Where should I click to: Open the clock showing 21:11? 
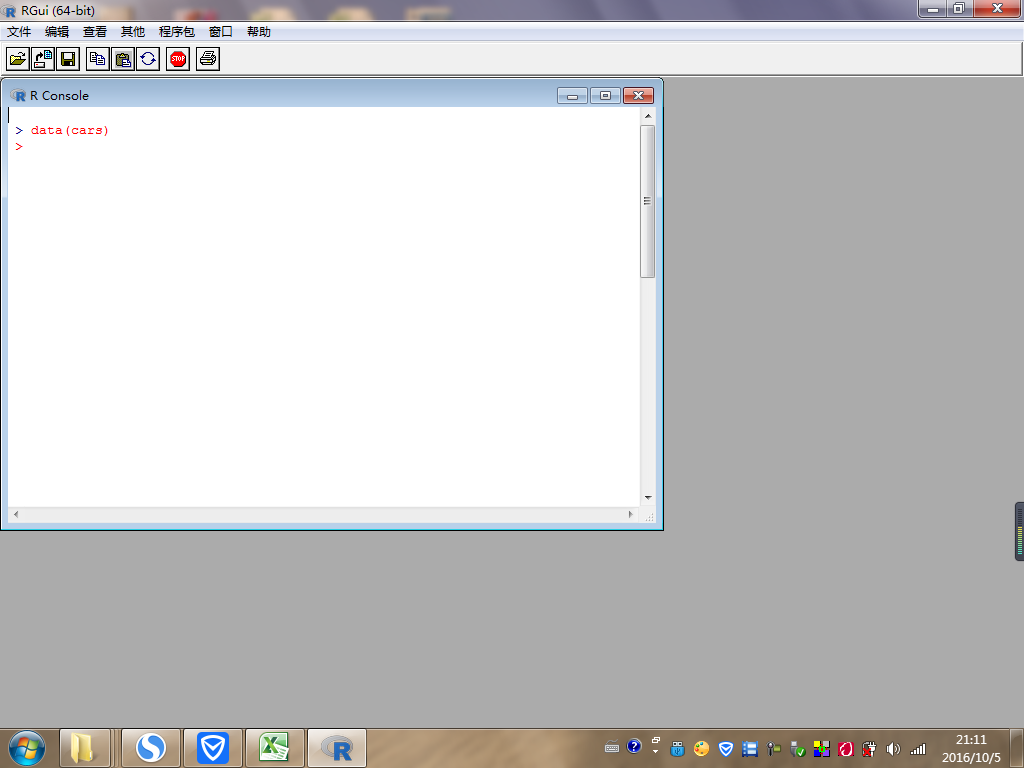[971, 748]
